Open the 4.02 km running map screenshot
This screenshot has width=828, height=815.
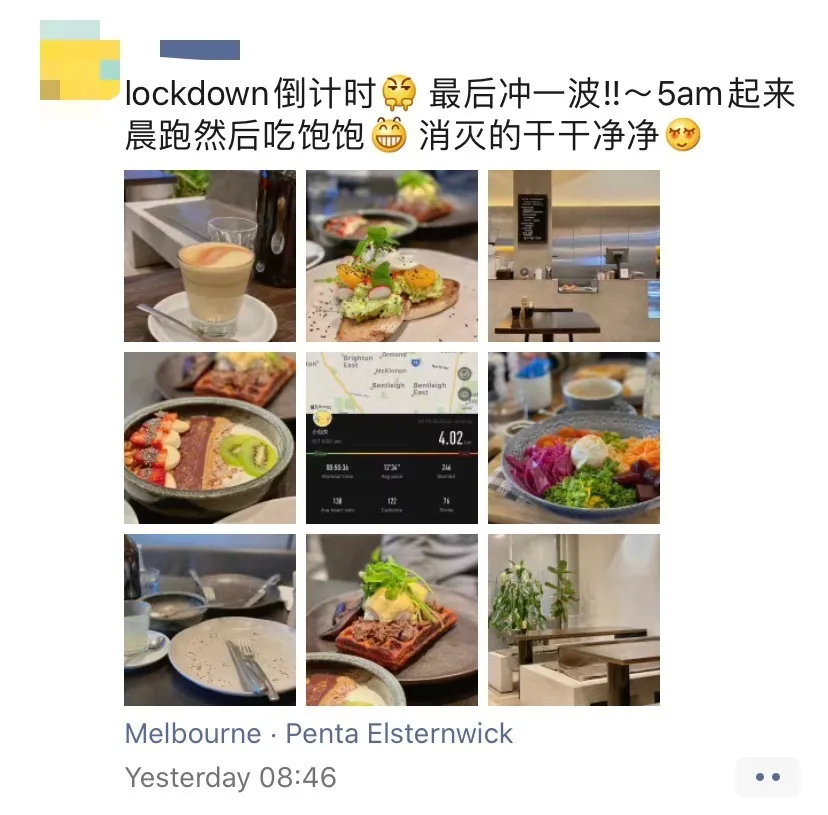[x=392, y=438]
